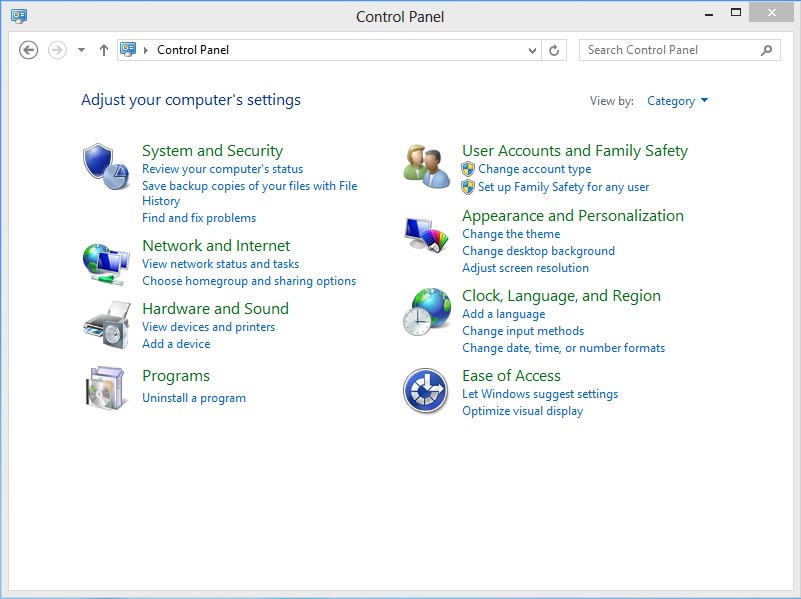Open View devices and printers

click(x=208, y=327)
